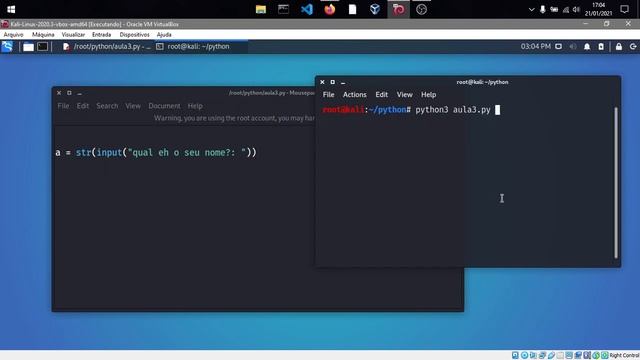The height and width of the screenshot is (360, 640).
Task: Click Kali power manager battery icon
Action: pos(601,47)
